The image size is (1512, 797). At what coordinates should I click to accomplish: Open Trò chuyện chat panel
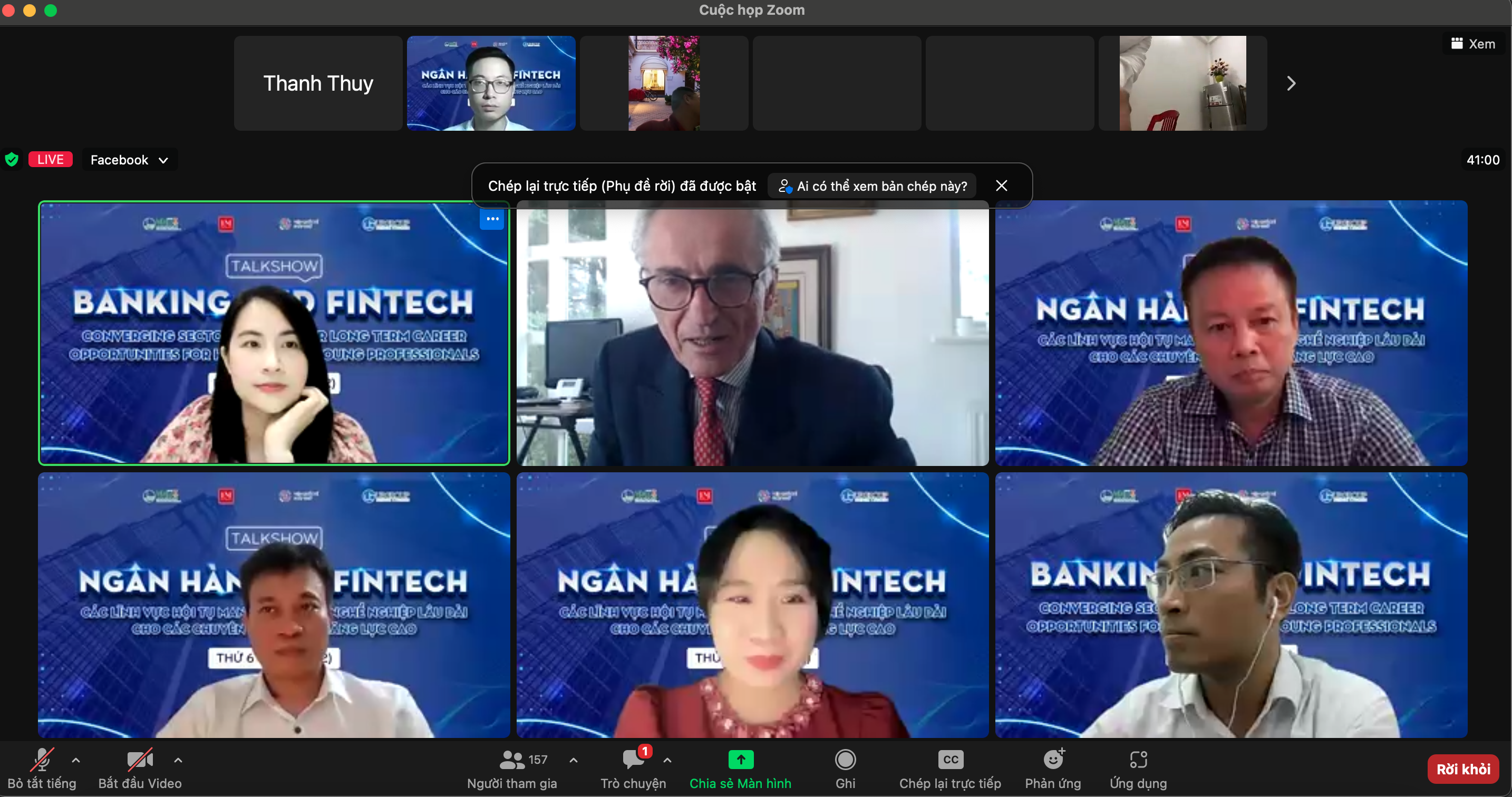[x=633, y=769]
